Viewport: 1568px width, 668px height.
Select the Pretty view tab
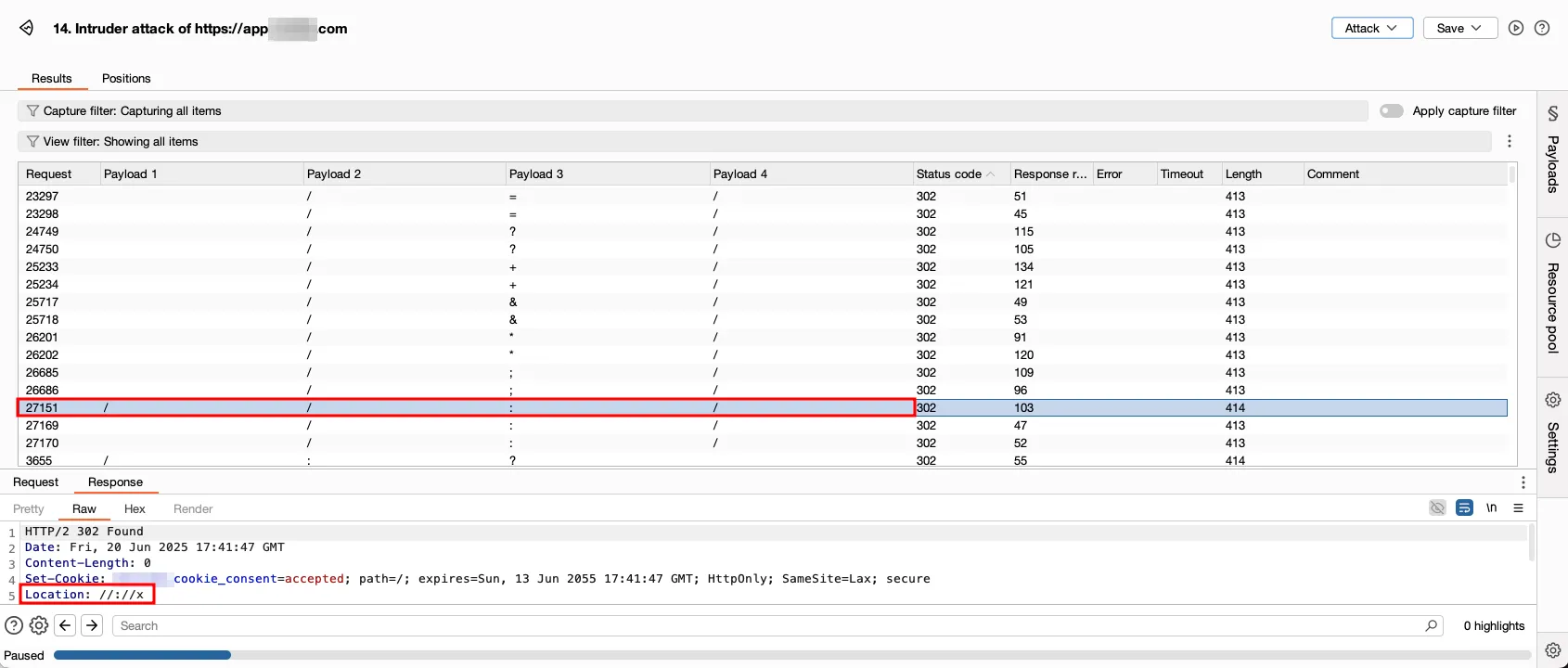click(x=29, y=508)
